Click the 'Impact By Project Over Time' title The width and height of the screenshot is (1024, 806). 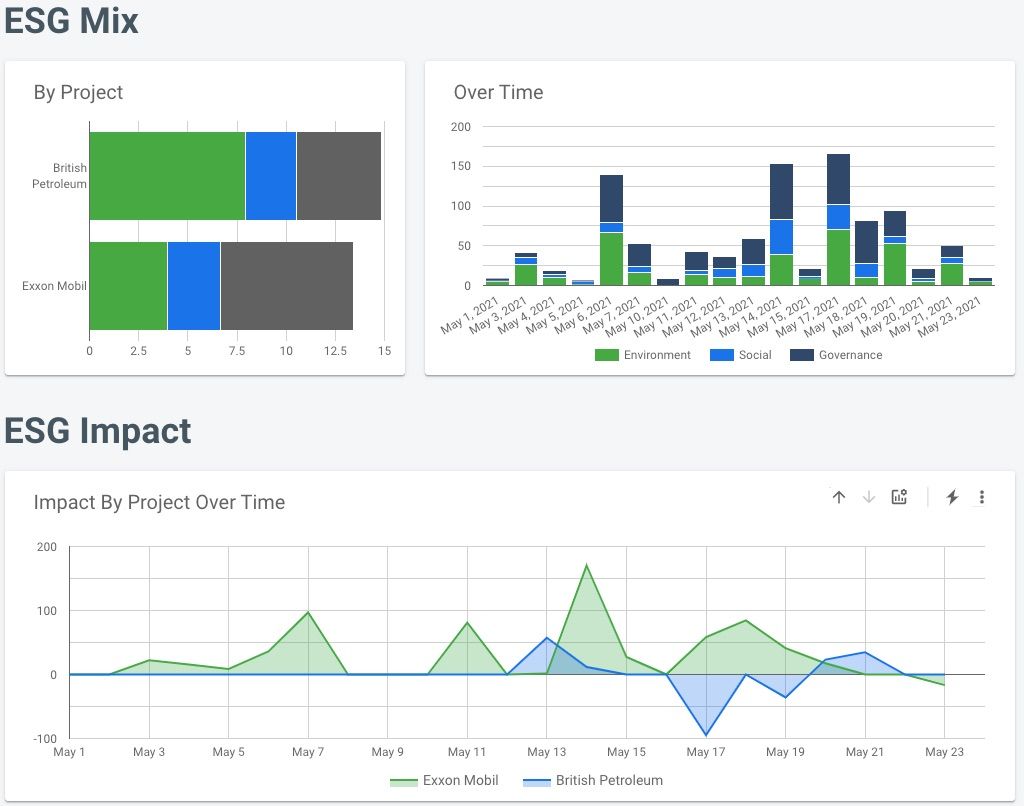[159, 502]
